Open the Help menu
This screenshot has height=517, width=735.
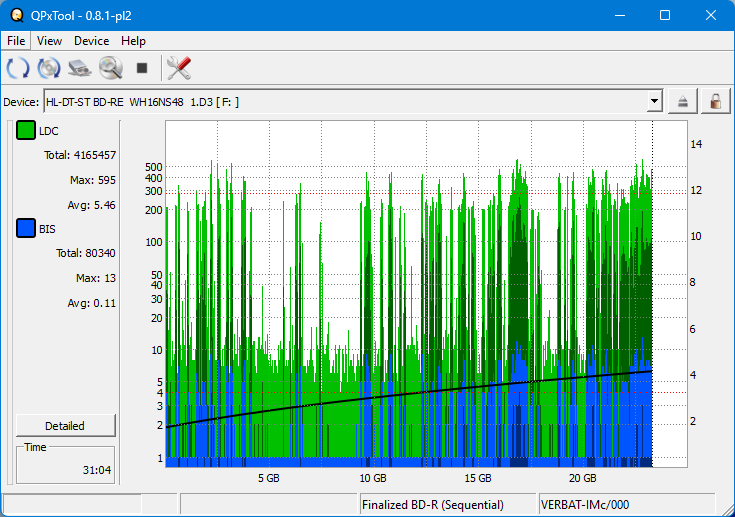(133, 41)
